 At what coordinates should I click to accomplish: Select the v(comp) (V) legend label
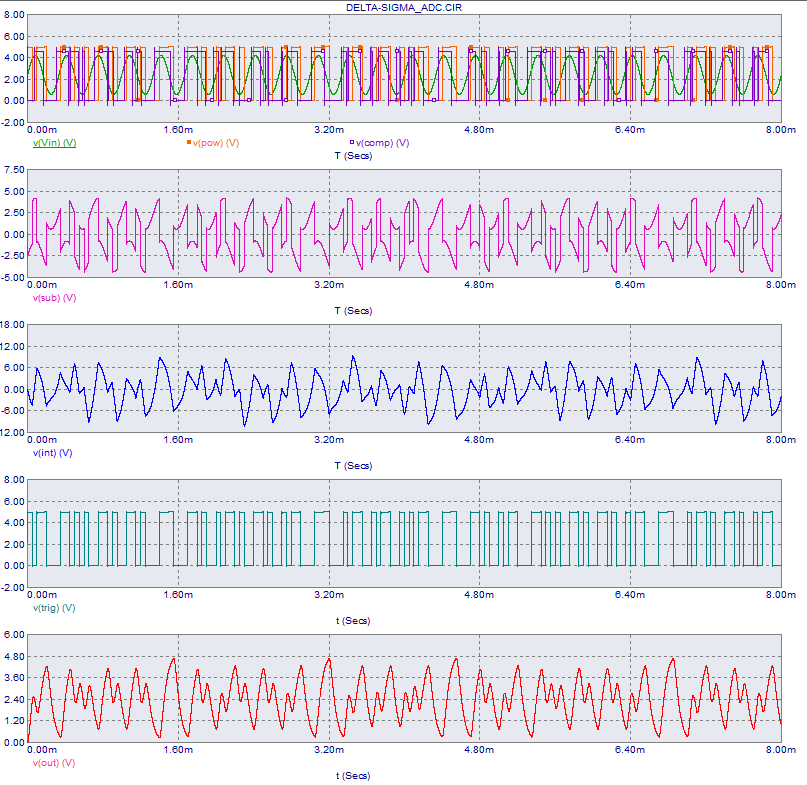click(383, 143)
